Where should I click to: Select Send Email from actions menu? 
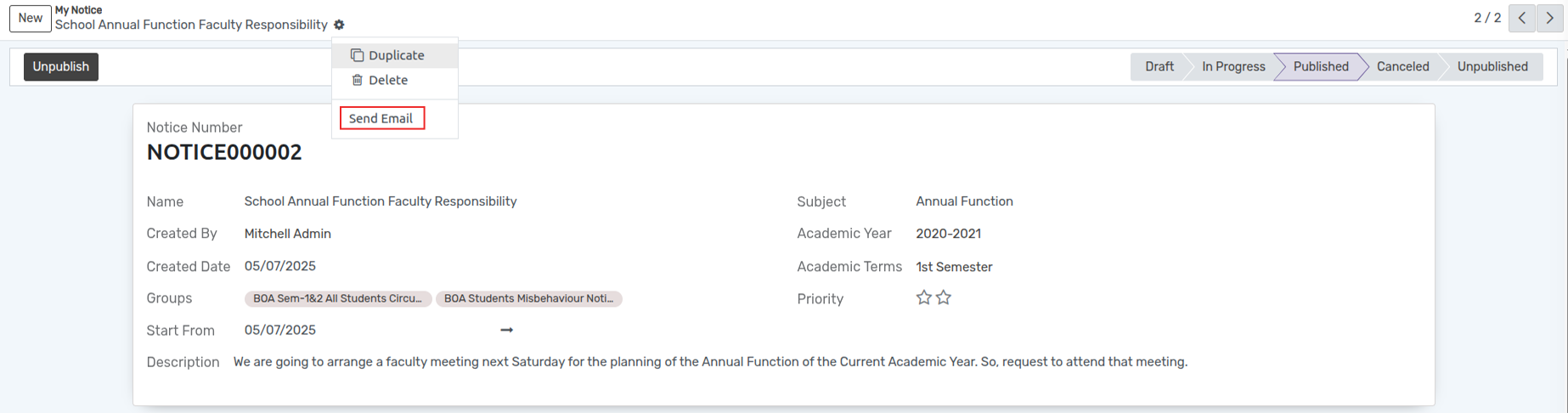pos(381,118)
